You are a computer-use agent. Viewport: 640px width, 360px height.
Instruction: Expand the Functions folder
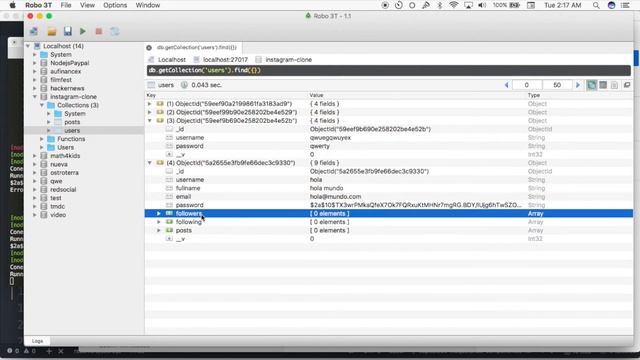[x=42, y=139]
